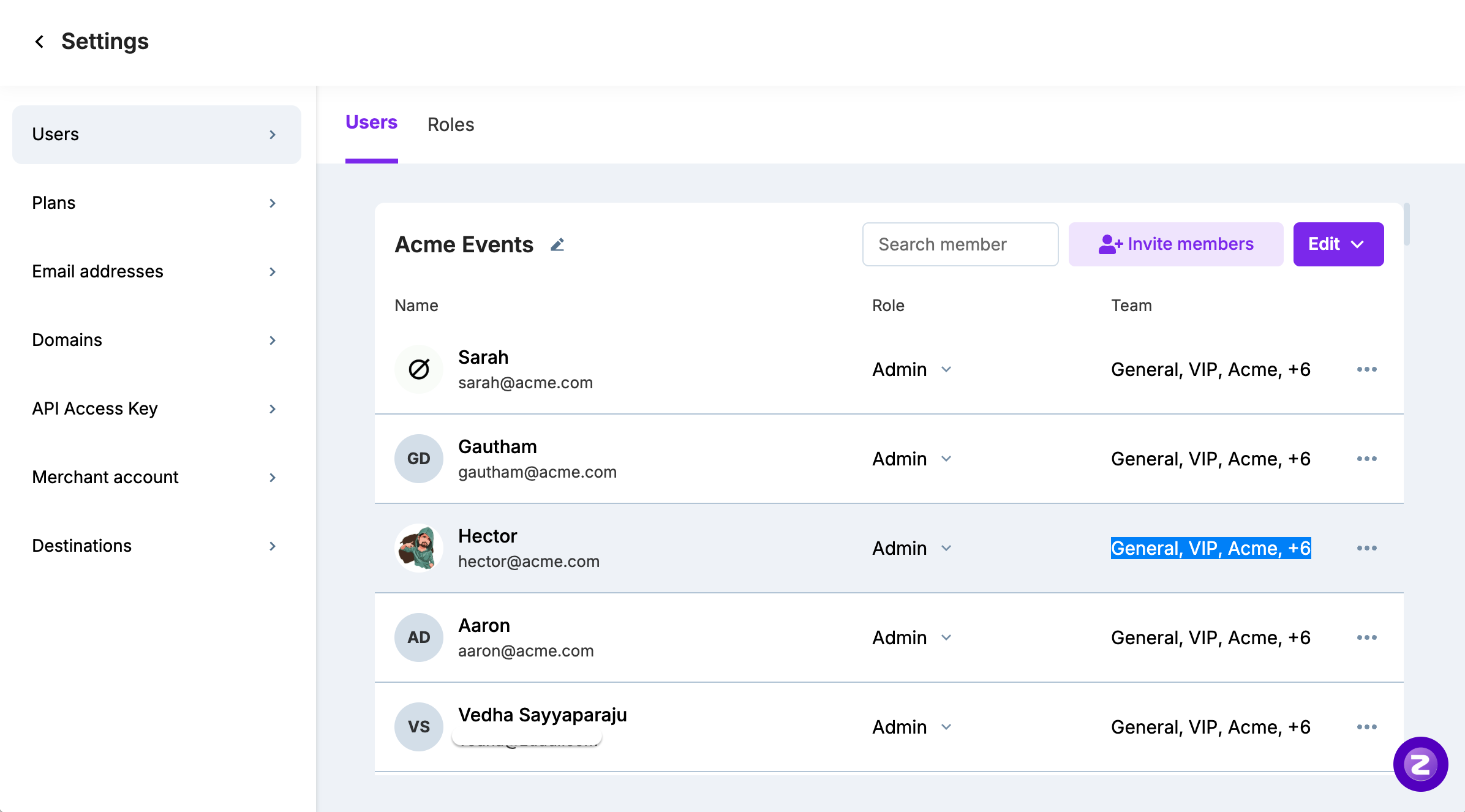Viewport: 1465px width, 812px height.
Task: Click Sarah's avatar icon
Action: point(419,369)
